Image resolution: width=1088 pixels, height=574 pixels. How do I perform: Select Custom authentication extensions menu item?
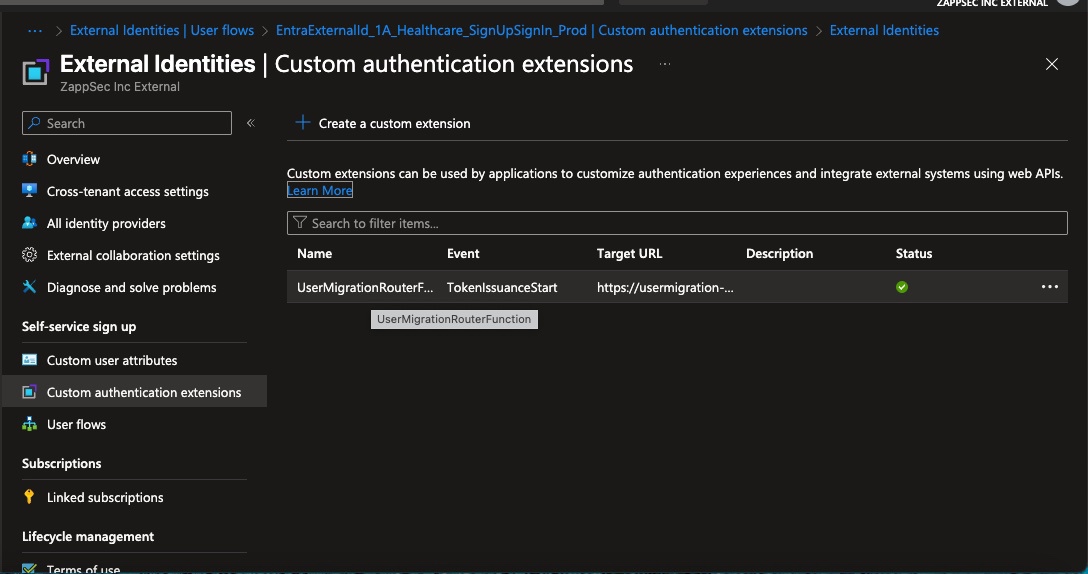coord(144,391)
